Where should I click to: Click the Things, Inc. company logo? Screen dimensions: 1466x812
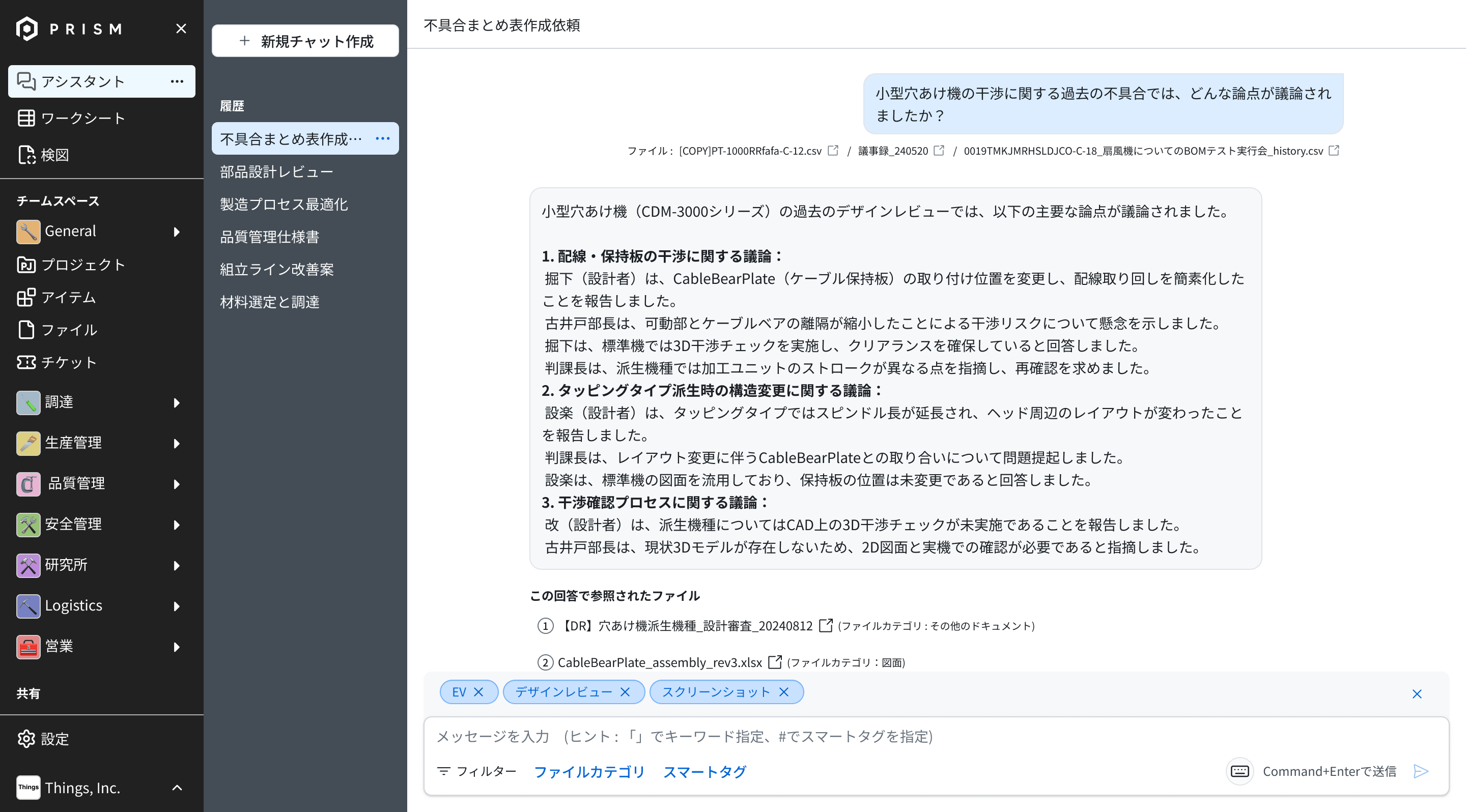pos(28,788)
